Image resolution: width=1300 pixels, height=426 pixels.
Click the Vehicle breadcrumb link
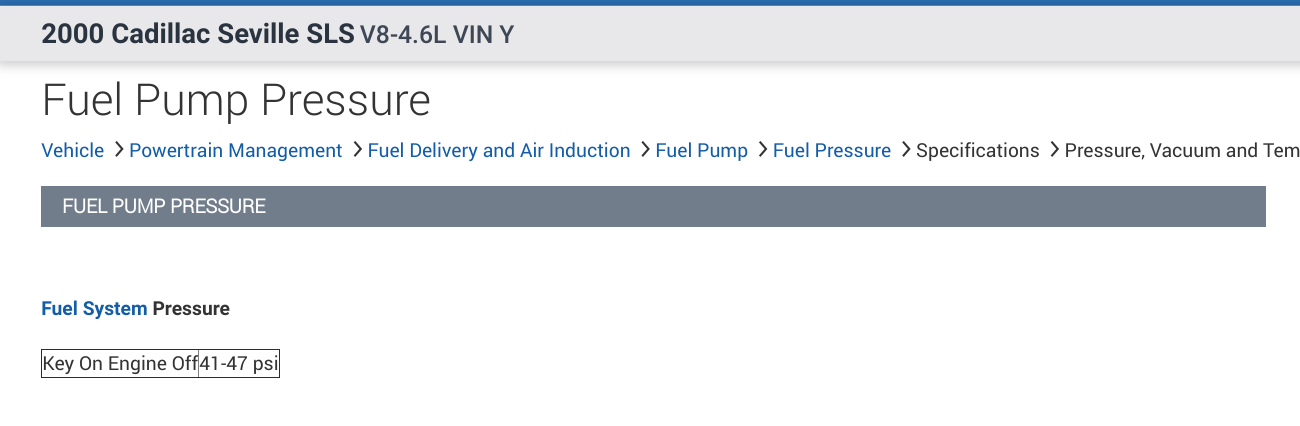tap(72, 151)
